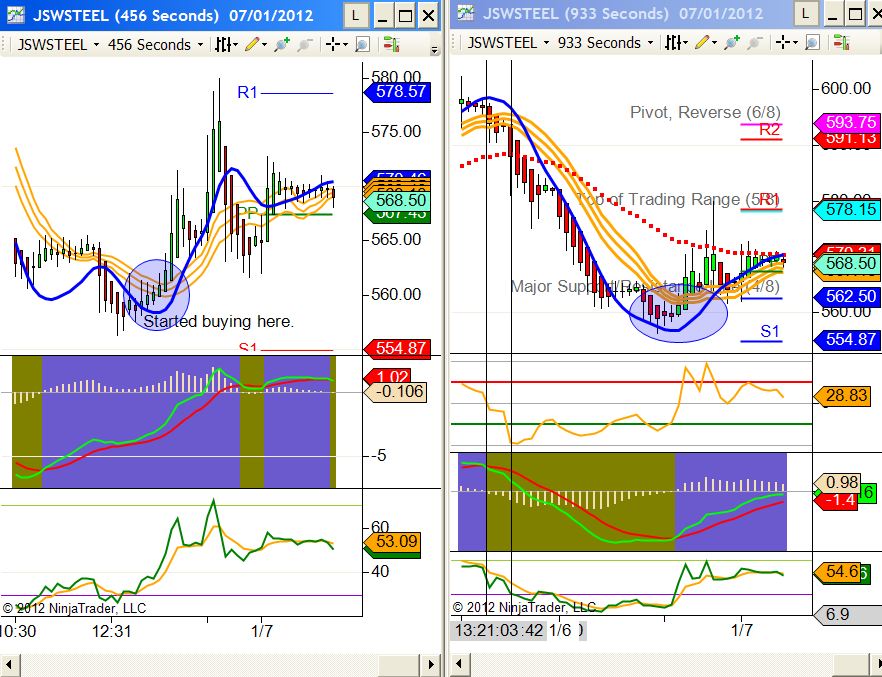Click the orange 28.83 indicator marker

tap(843, 395)
